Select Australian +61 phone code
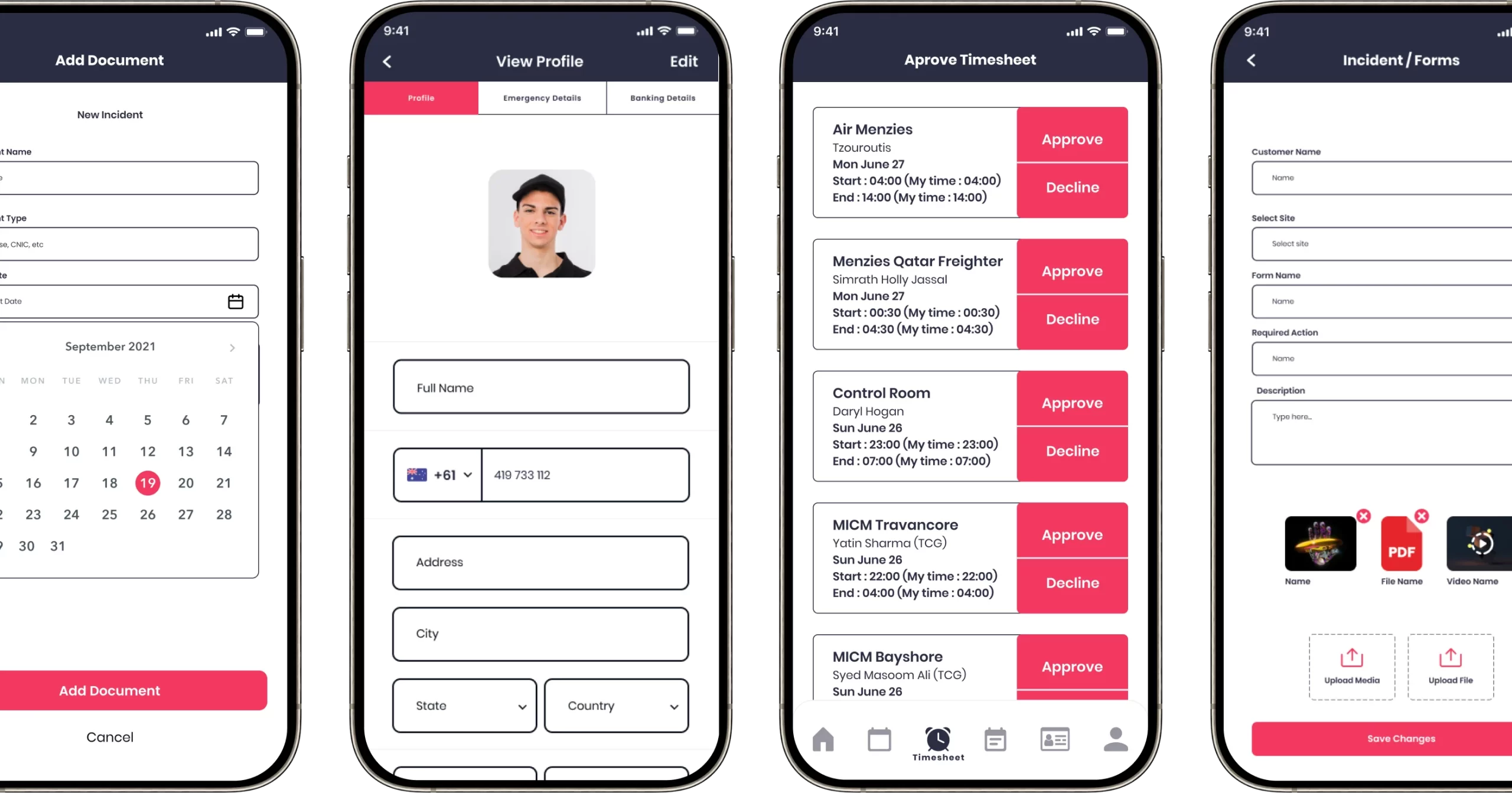 pos(437,475)
